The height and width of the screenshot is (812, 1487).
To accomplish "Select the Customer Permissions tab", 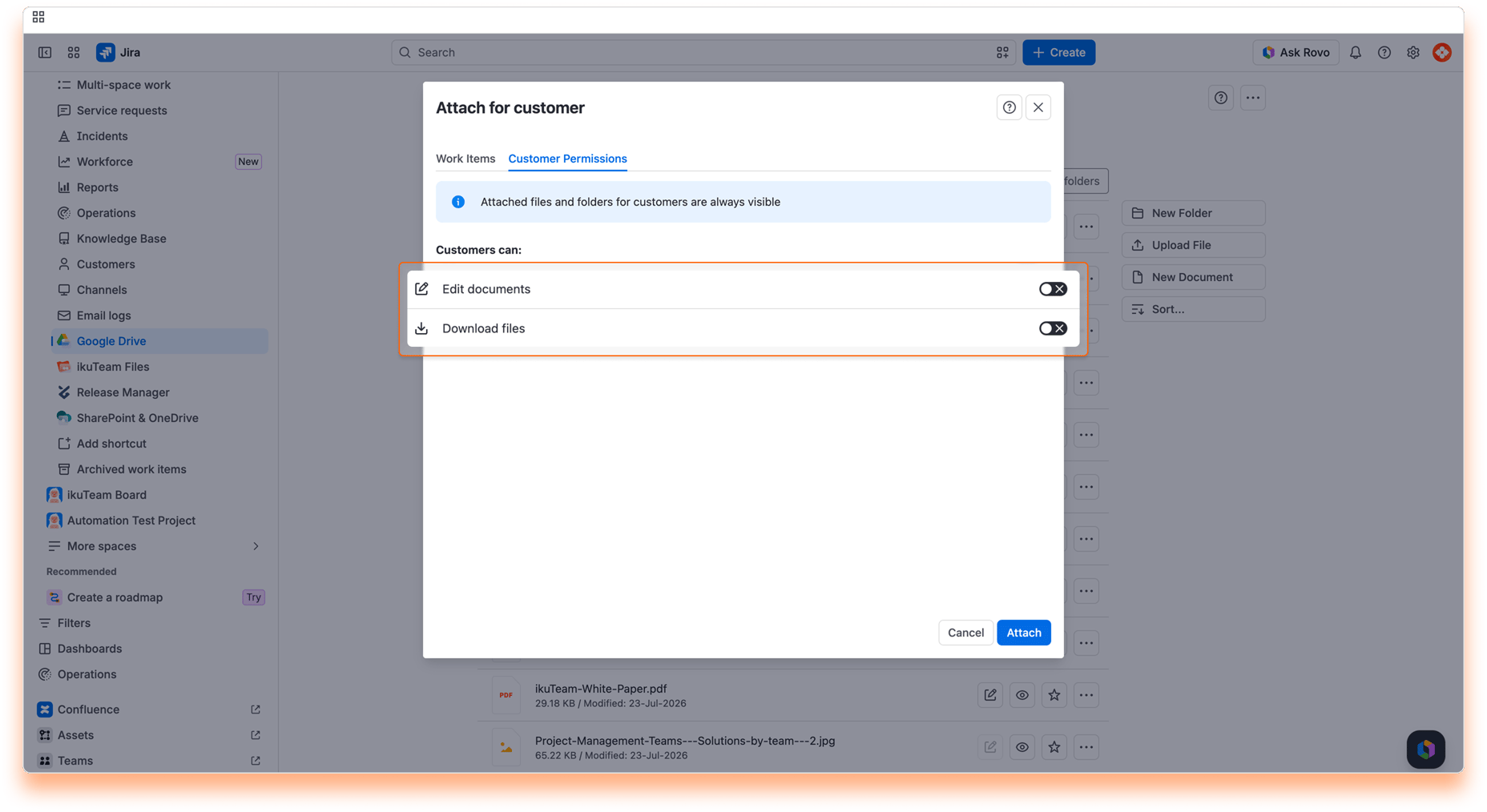I will click(567, 159).
